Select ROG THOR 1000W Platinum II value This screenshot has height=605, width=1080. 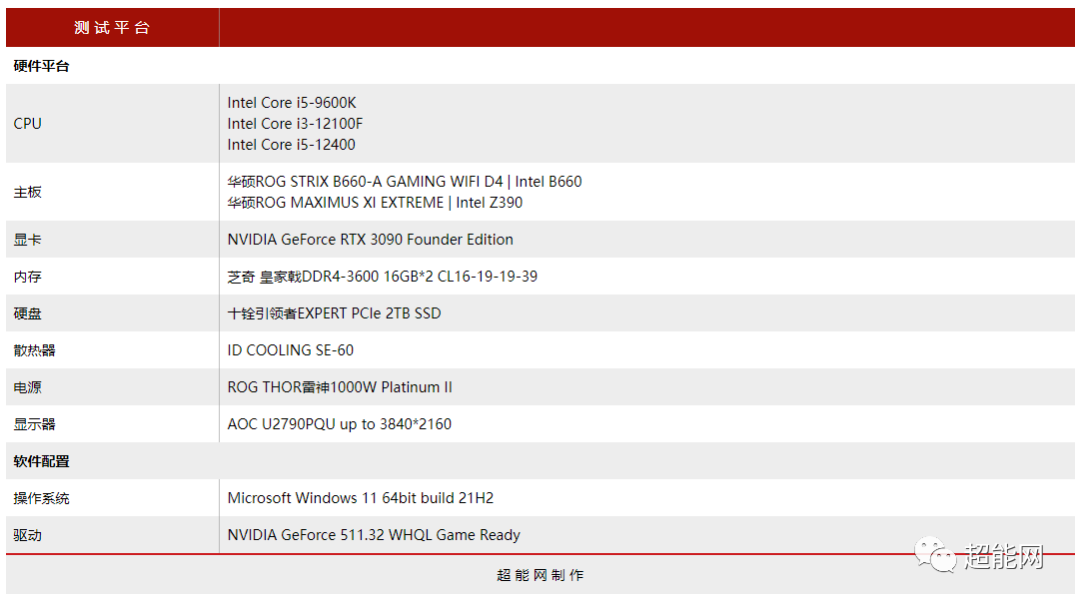point(340,387)
